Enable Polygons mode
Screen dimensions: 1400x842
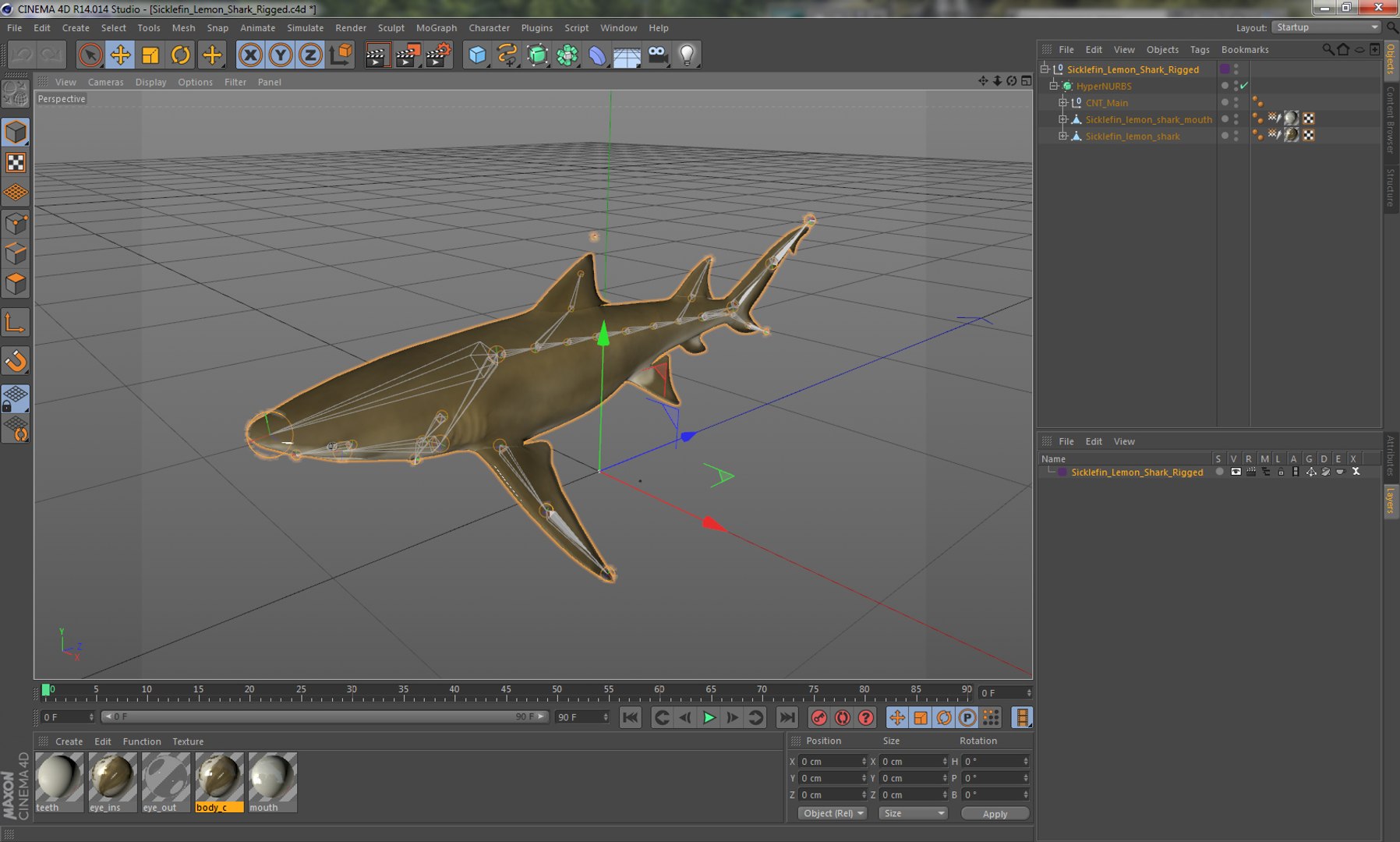pyautogui.click(x=16, y=283)
